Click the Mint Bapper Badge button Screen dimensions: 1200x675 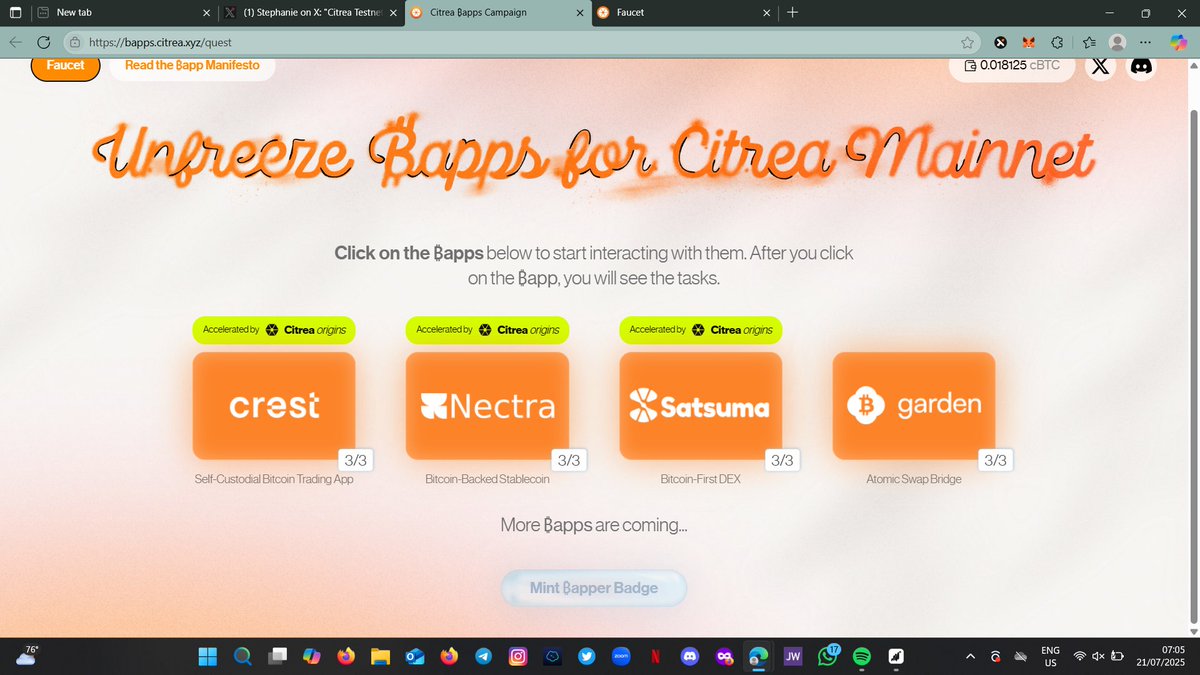click(594, 588)
